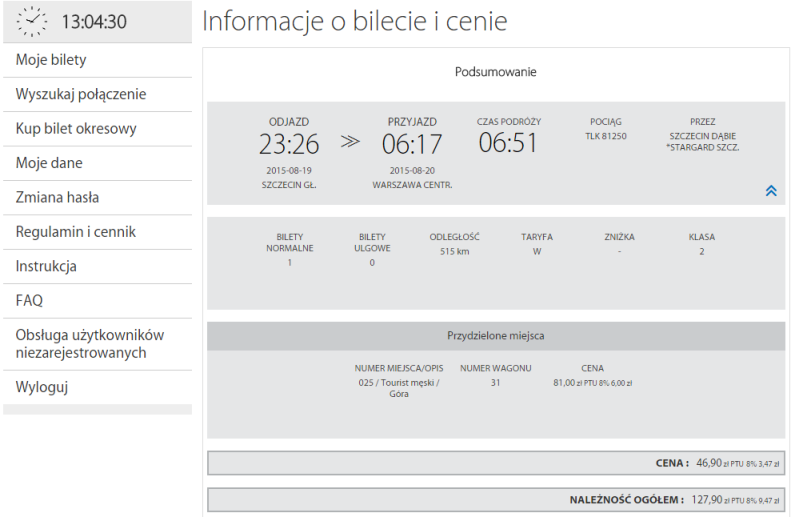Click the PRZEZ label
This screenshot has width=799, height=517.
point(703,122)
